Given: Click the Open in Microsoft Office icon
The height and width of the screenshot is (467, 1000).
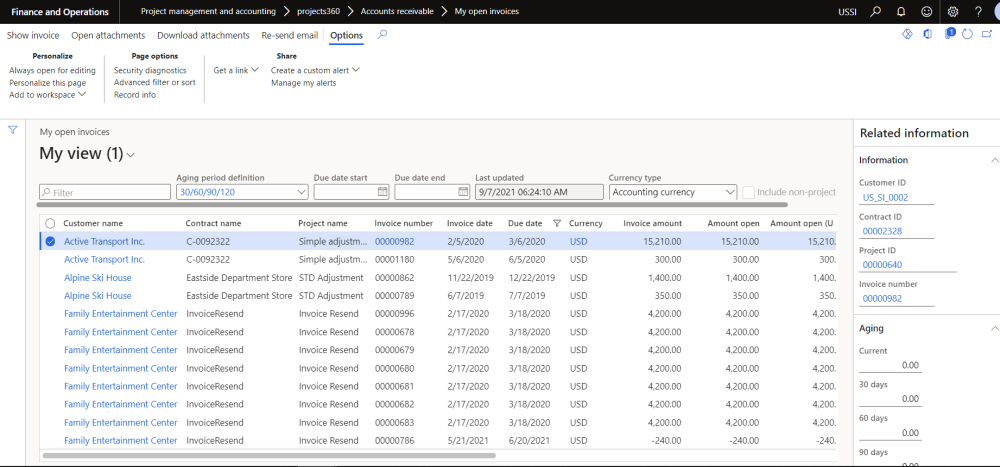Looking at the screenshot, I should click(928, 35).
